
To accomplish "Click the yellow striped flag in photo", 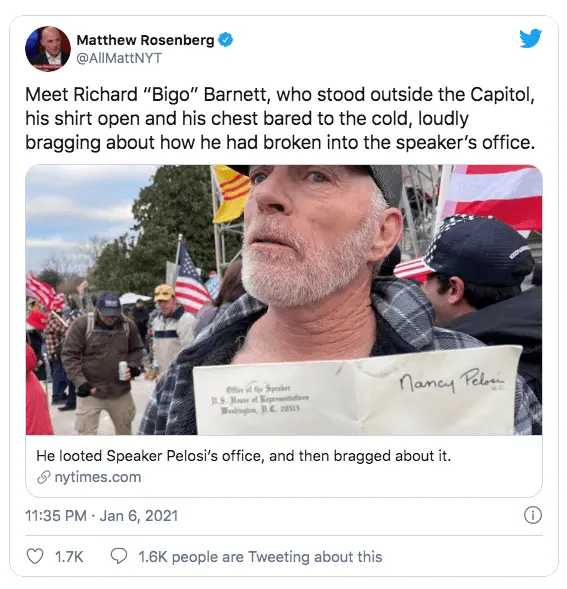I will coord(231,193).
